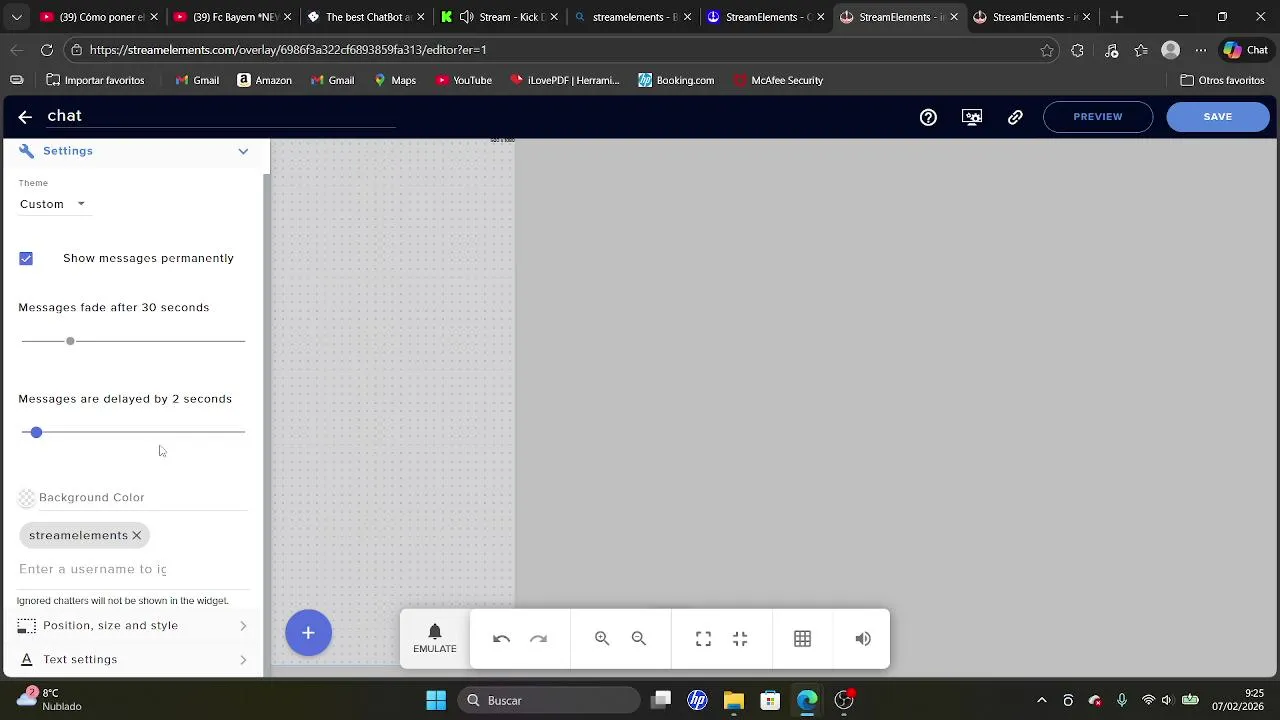This screenshot has height=720, width=1280.
Task: Click the messages delay slider handle
Action: pyautogui.click(x=36, y=432)
